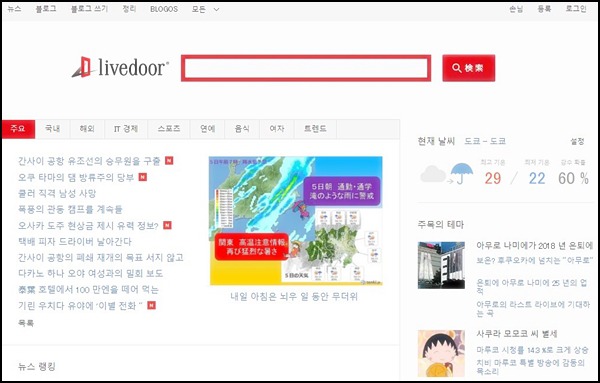The image size is (600, 383).
Task: Select the 스포츠 news tab
Action: (x=169, y=129)
